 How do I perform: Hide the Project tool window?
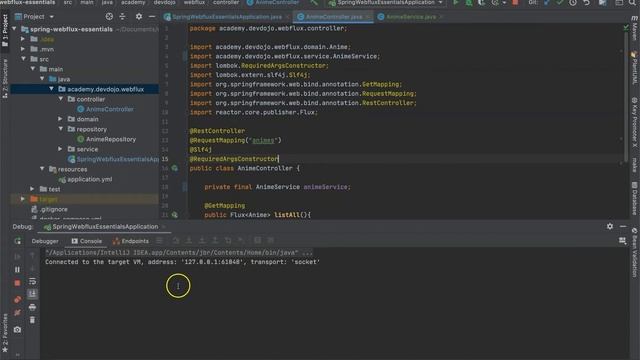[152, 17]
